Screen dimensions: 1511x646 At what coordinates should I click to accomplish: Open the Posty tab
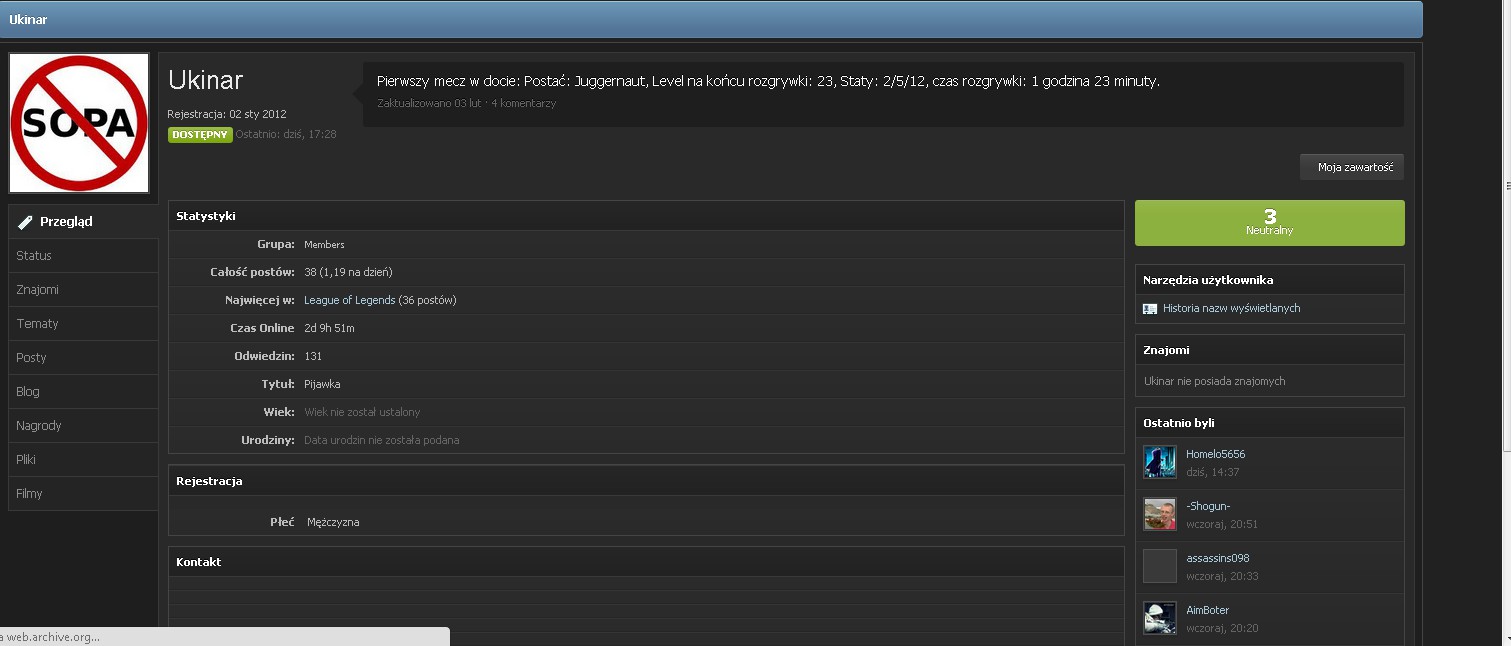pyautogui.click(x=83, y=358)
